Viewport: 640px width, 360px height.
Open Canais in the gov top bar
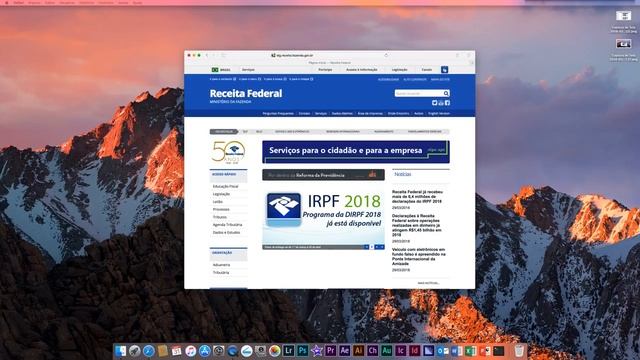coord(427,70)
